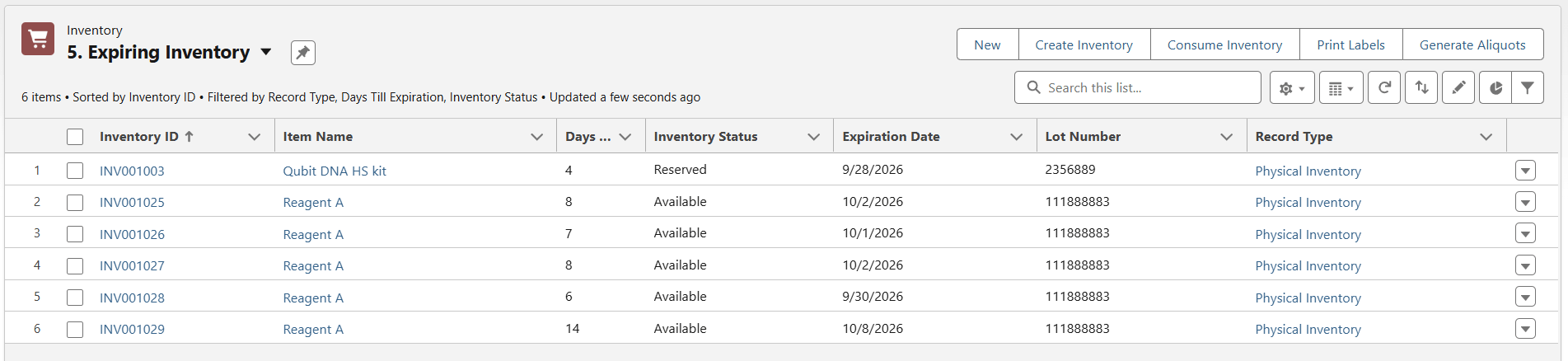Select all rows with header checkbox

click(75, 137)
